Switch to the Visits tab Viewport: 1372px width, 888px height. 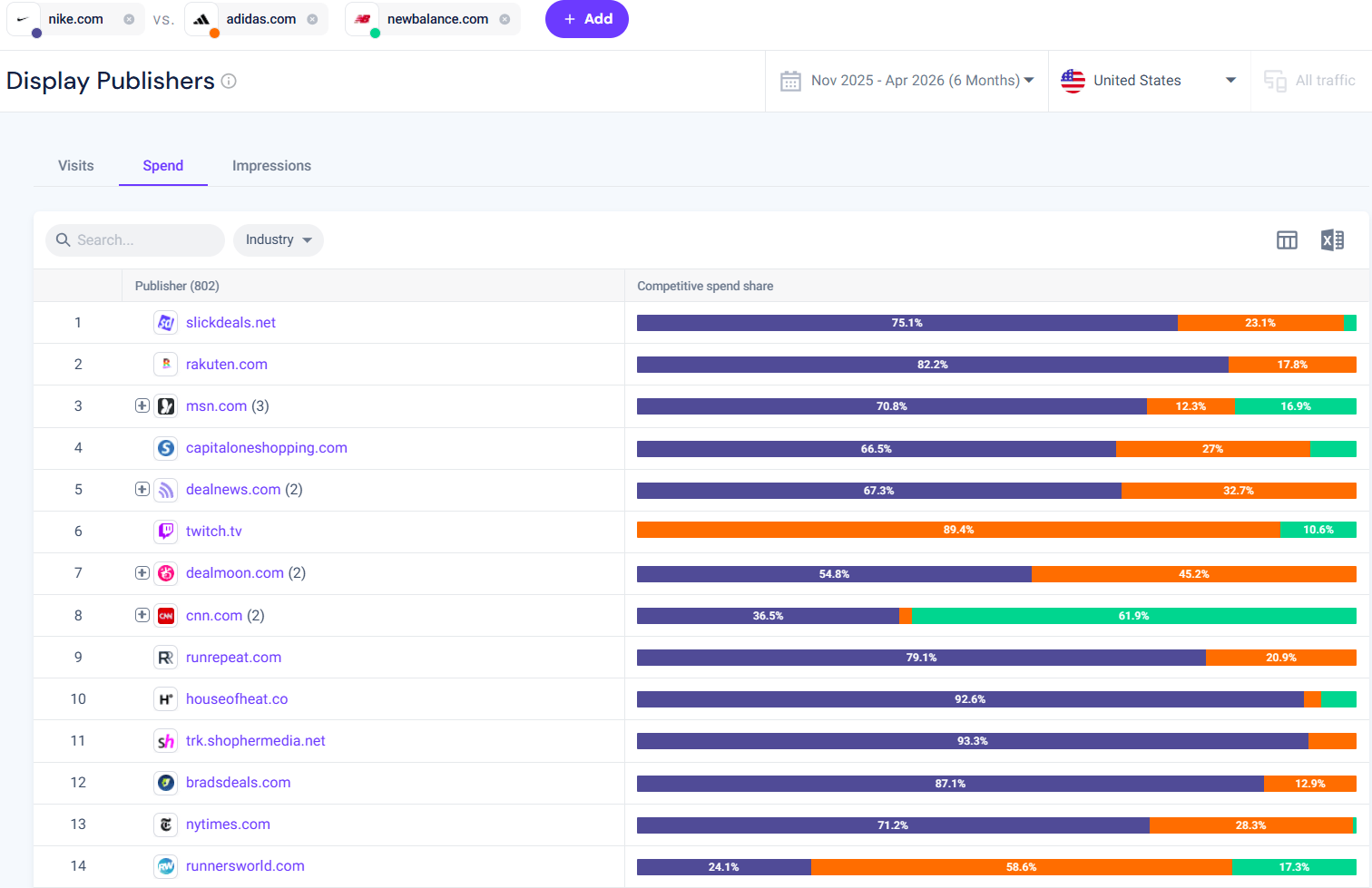pos(76,166)
